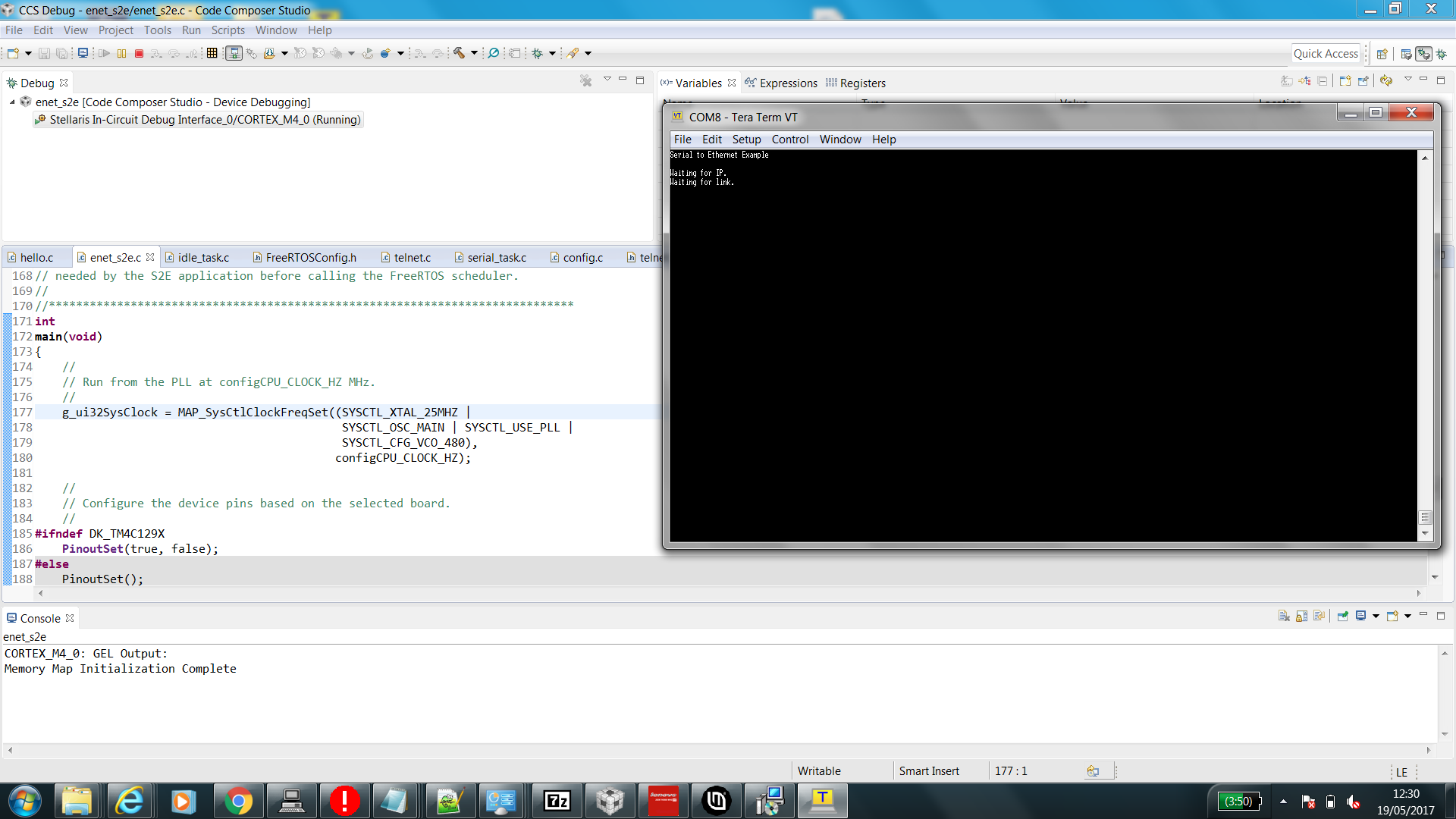Click the Build hammer icon
Viewport: 1456px width, 819px height.
(x=460, y=53)
